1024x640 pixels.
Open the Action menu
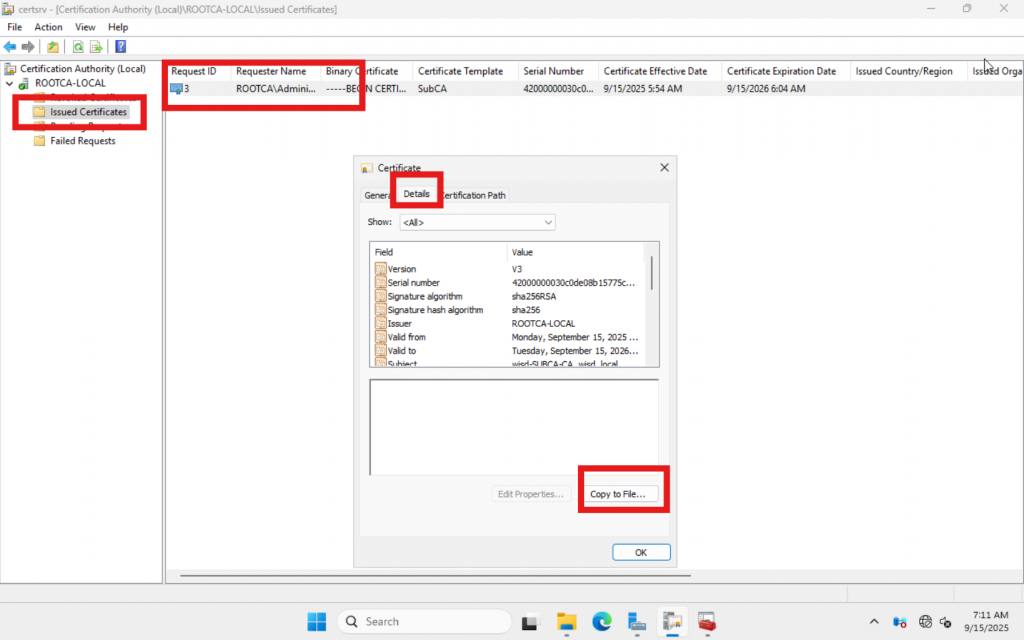pos(48,27)
